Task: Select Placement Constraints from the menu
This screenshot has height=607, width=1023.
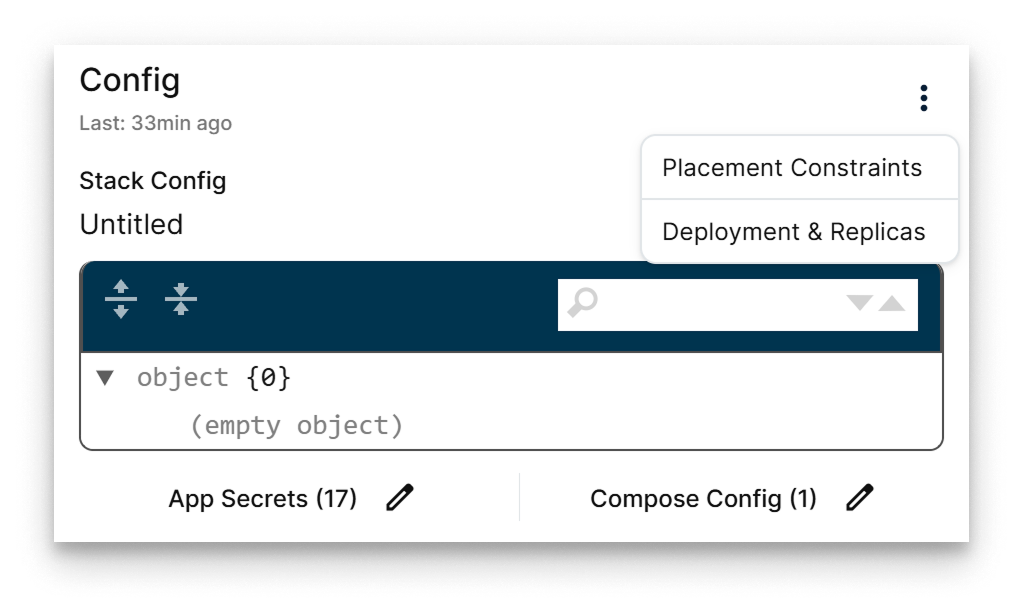Action: [x=791, y=167]
